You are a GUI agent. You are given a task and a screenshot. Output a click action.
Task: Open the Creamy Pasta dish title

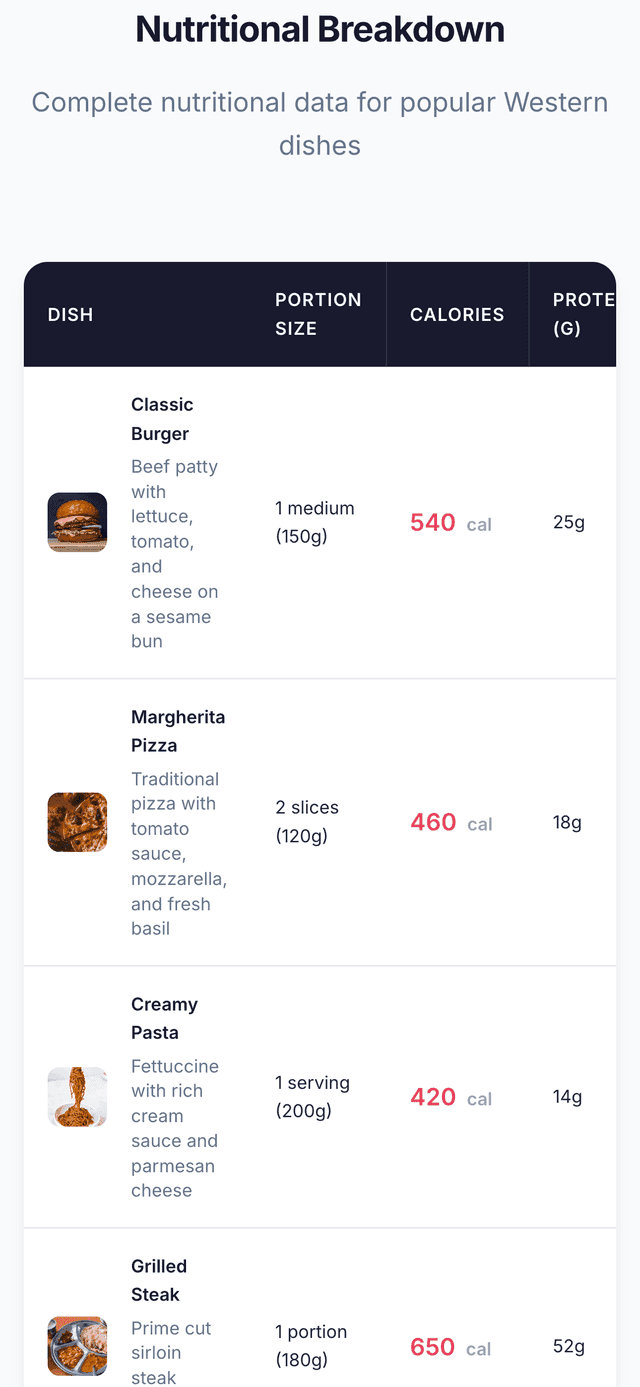click(x=164, y=1018)
